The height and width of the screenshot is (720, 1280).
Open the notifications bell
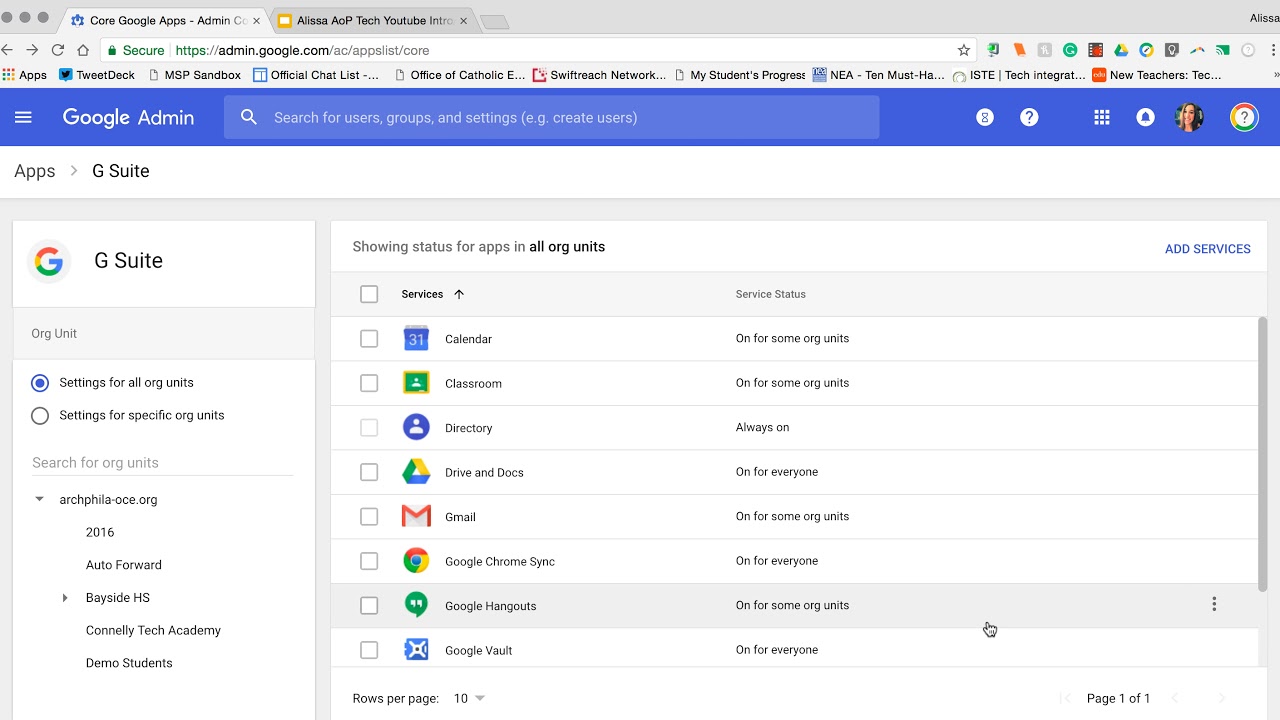(1146, 117)
